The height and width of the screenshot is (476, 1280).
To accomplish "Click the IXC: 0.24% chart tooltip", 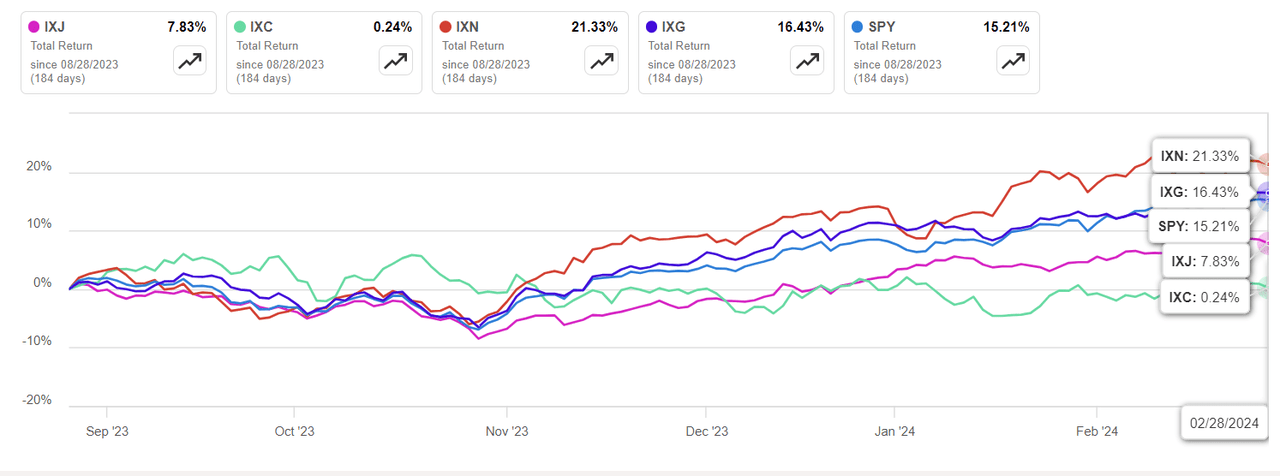I will (1204, 296).
